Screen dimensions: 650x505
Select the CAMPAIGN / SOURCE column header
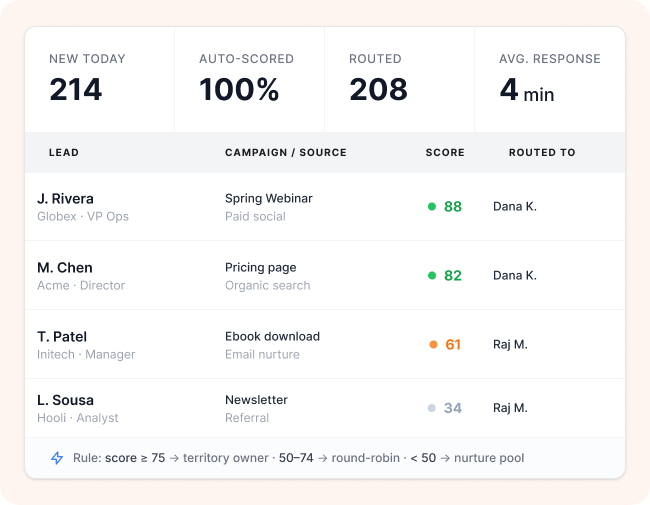[286, 153]
